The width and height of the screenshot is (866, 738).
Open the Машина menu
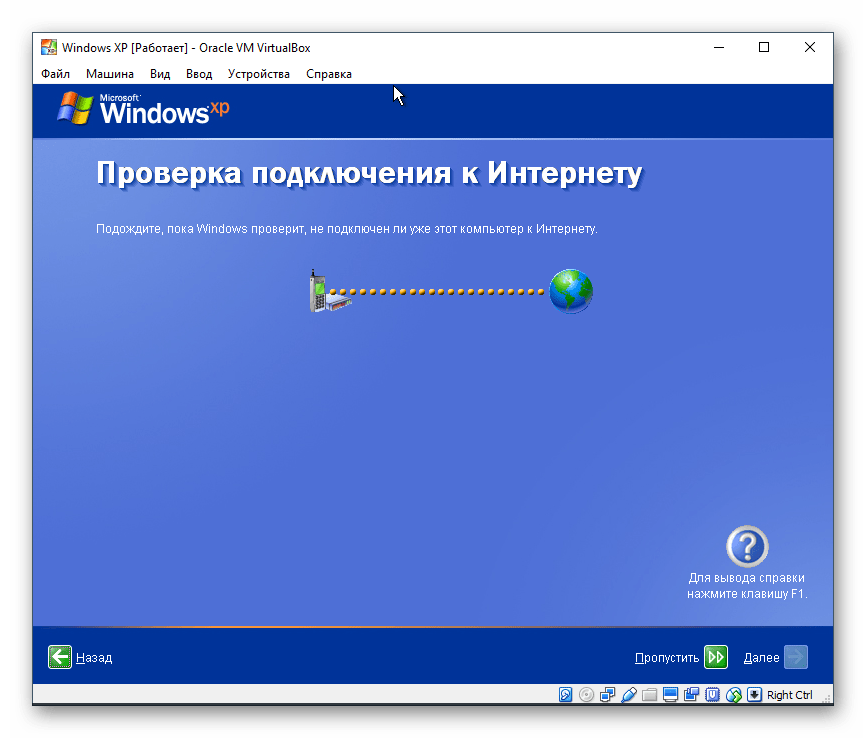click(x=109, y=74)
